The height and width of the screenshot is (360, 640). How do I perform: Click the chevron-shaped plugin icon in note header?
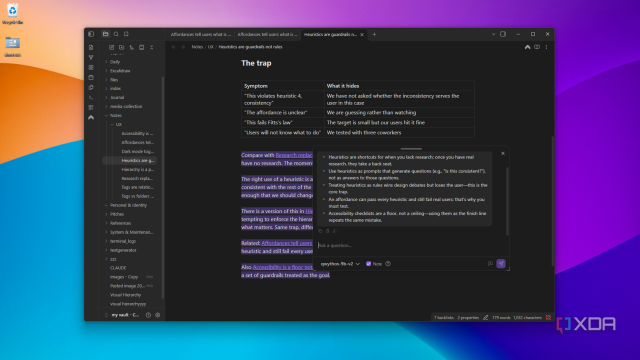pos(527,47)
